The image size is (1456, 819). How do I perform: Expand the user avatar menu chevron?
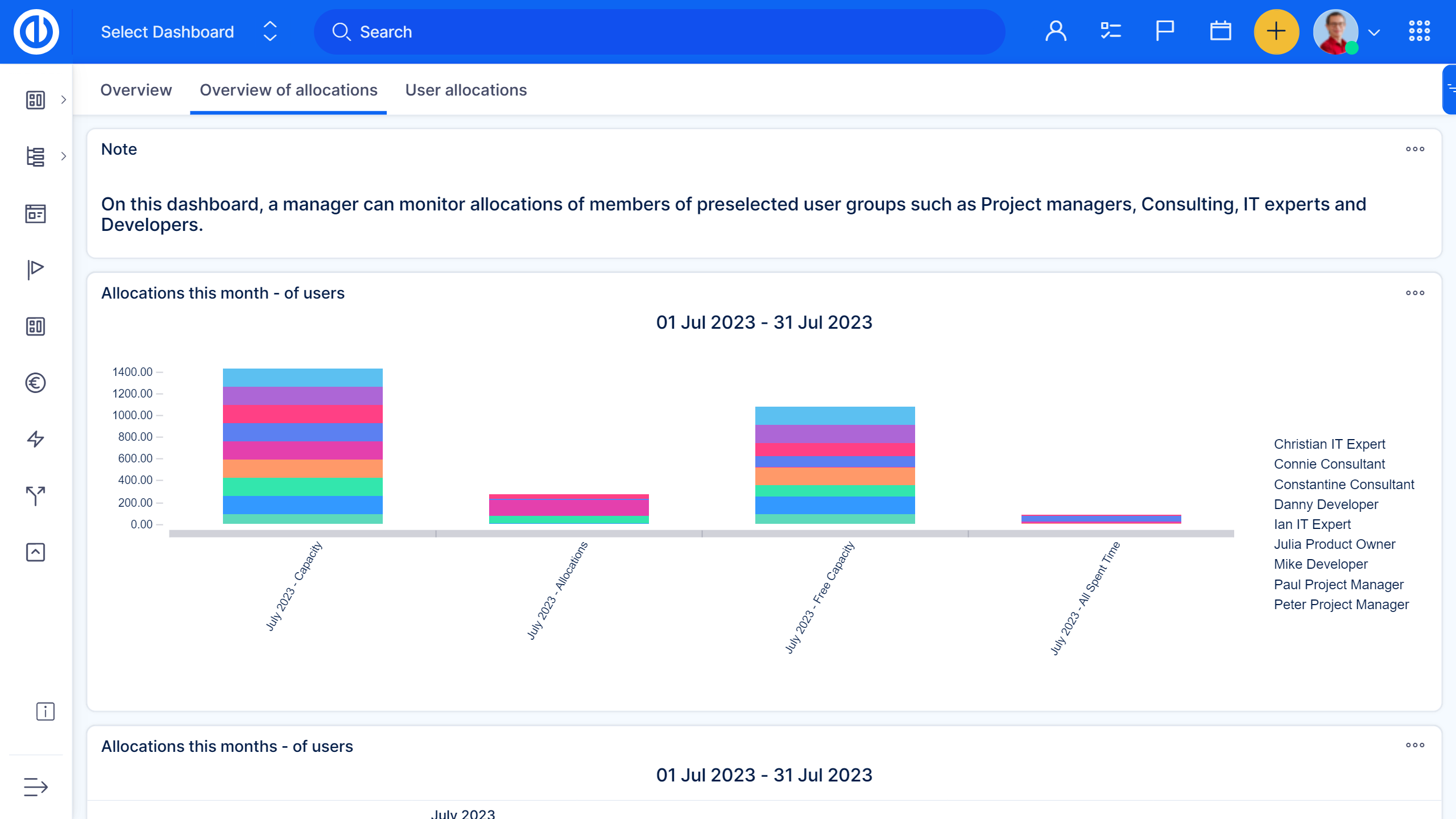pos(1374,32)
